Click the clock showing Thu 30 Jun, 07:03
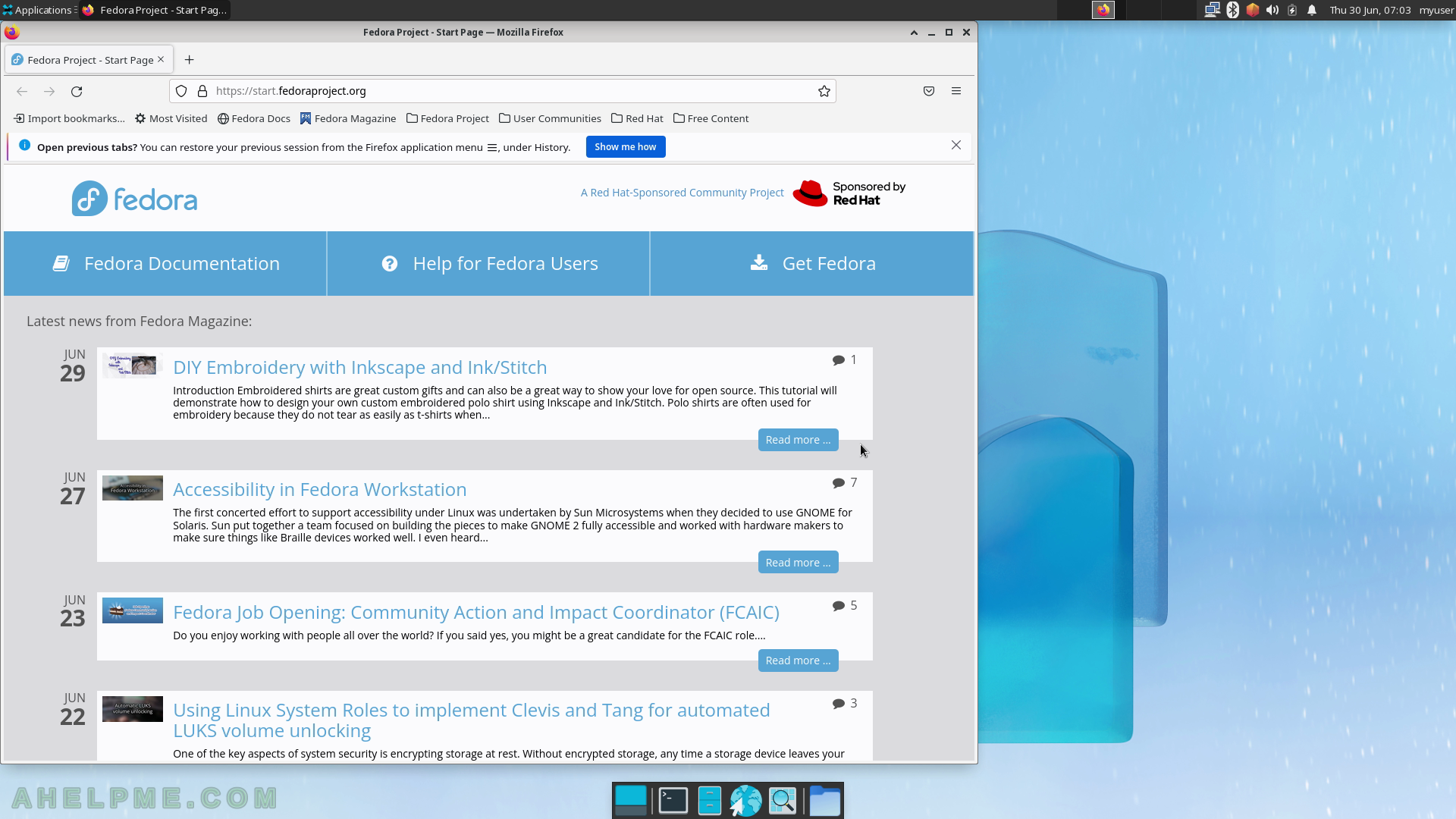1456x819 pixels. click(x=1370, y=10)
